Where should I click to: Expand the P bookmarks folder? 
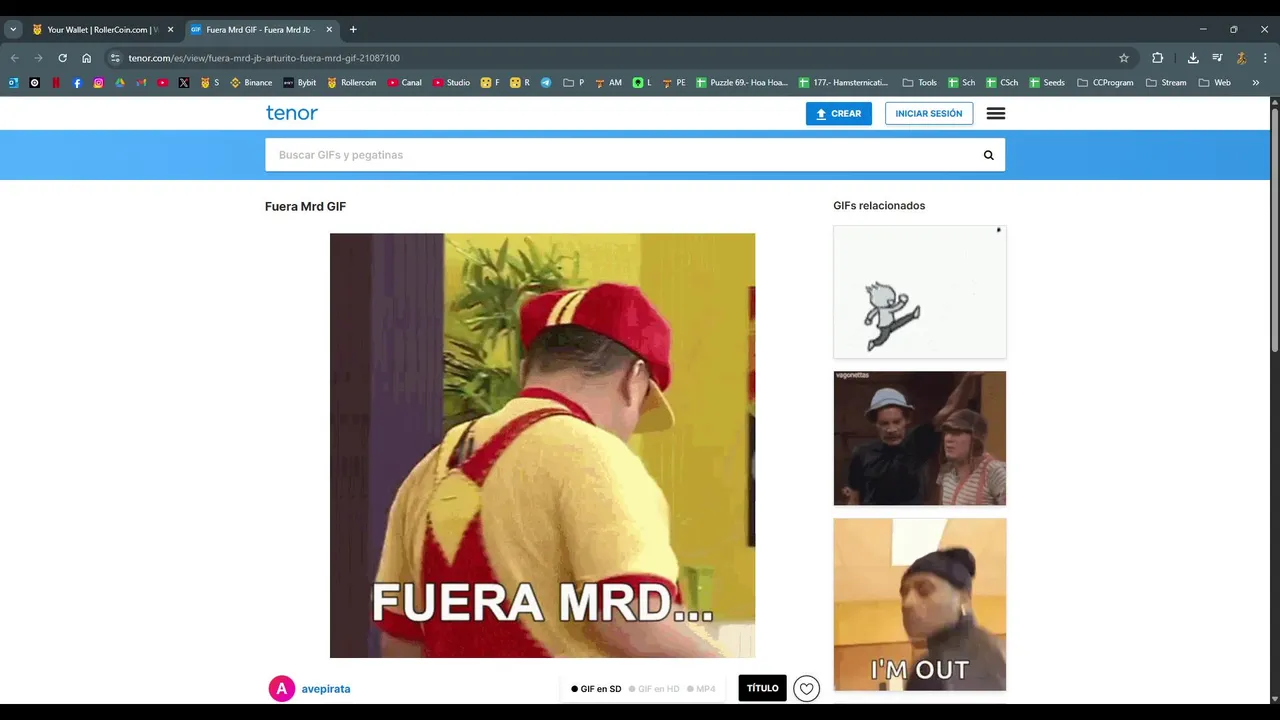[x=574, y=83]
